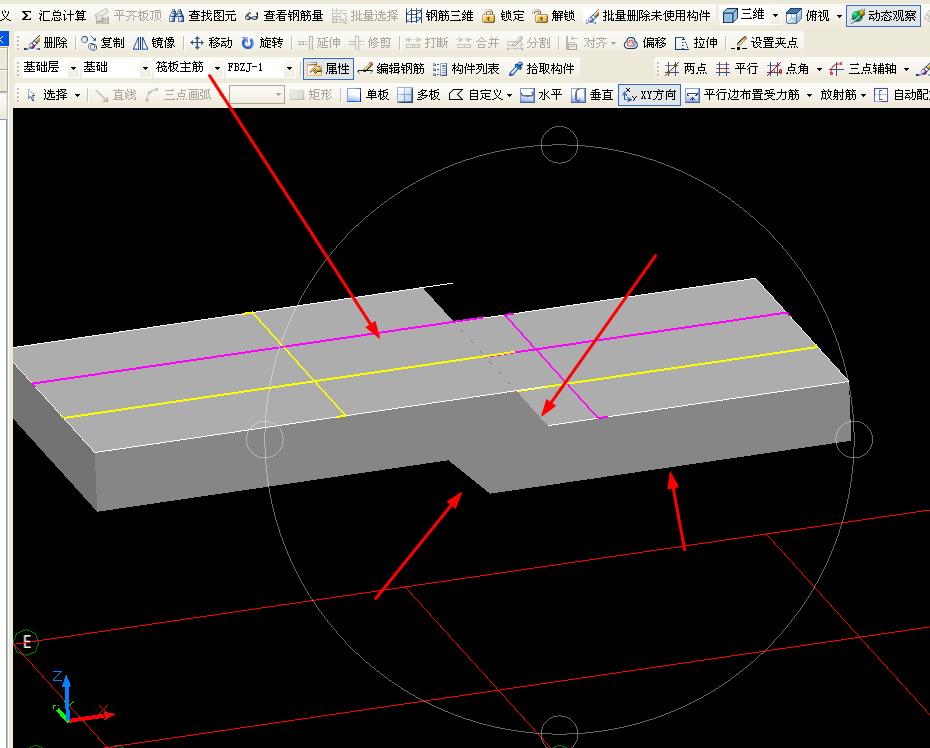Click the 删除 delete tool

(x=46, y=43)
